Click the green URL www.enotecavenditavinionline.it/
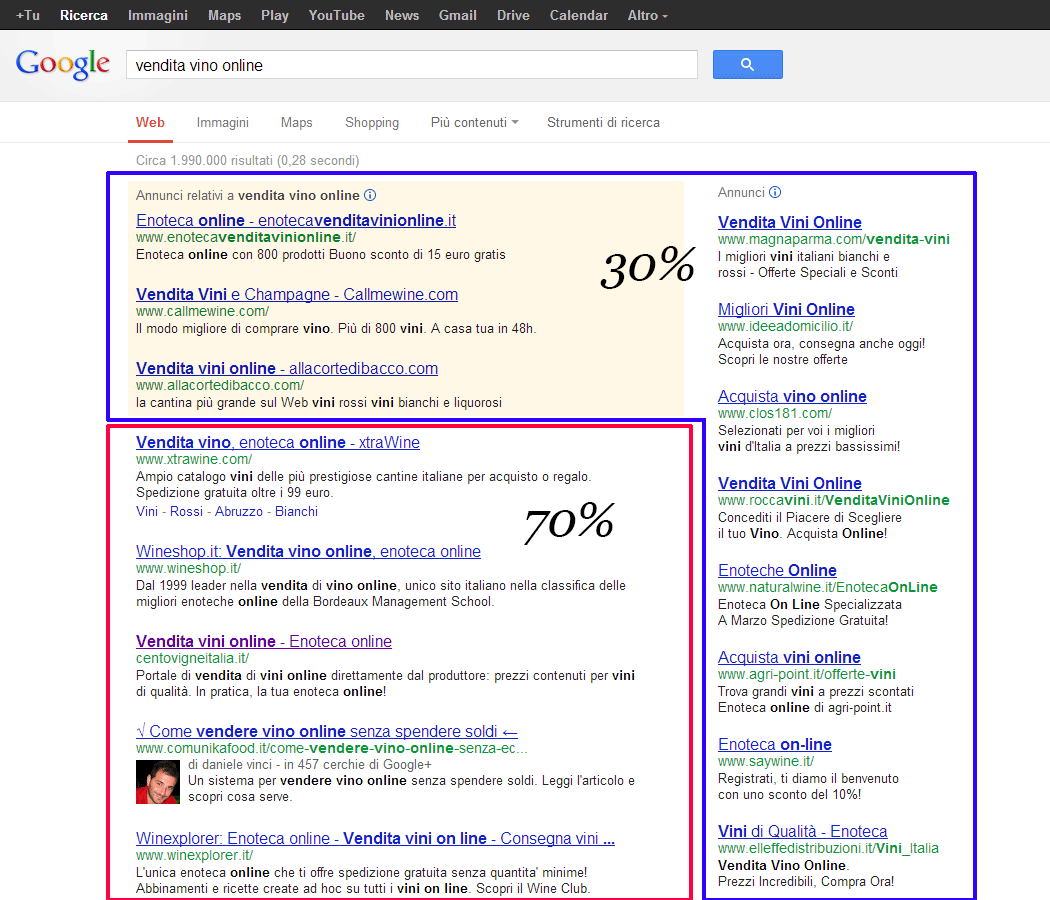1050x900 pixels. click(x=246, y=237)
